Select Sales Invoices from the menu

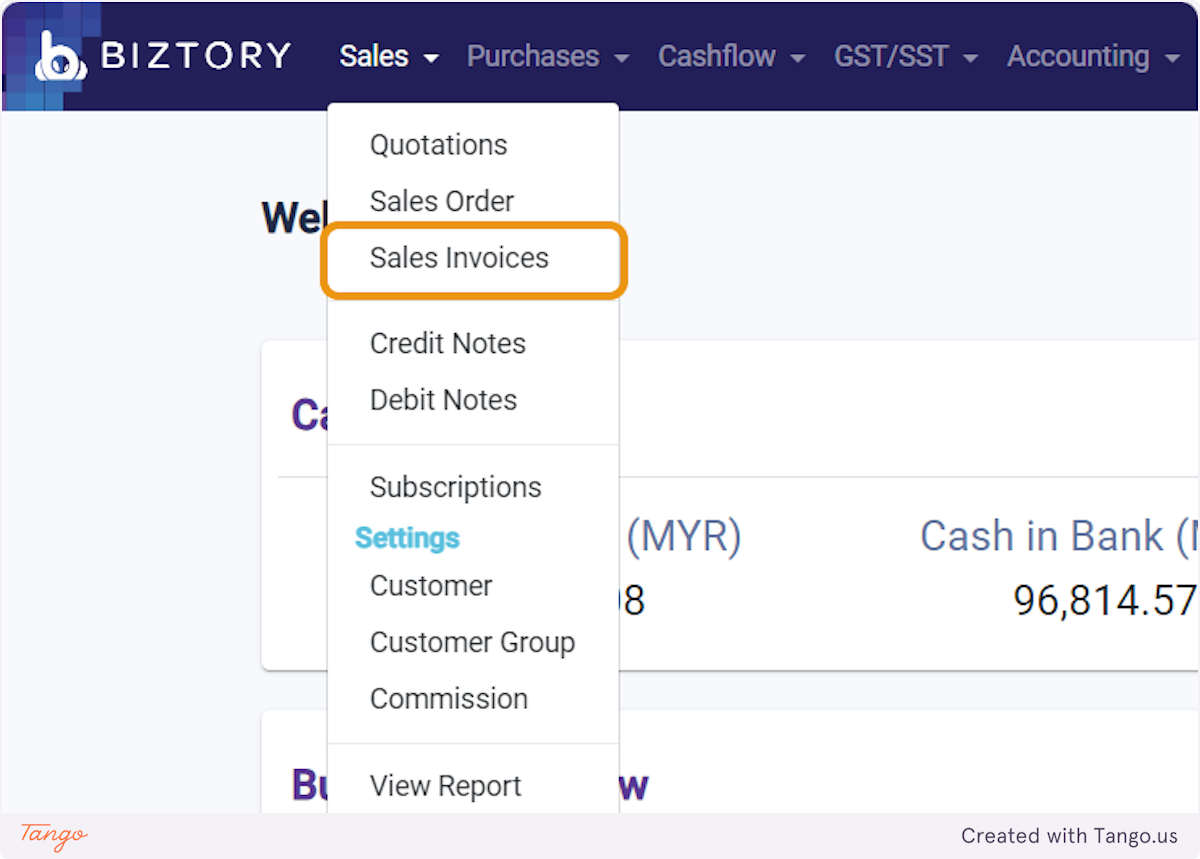point(459,258)
